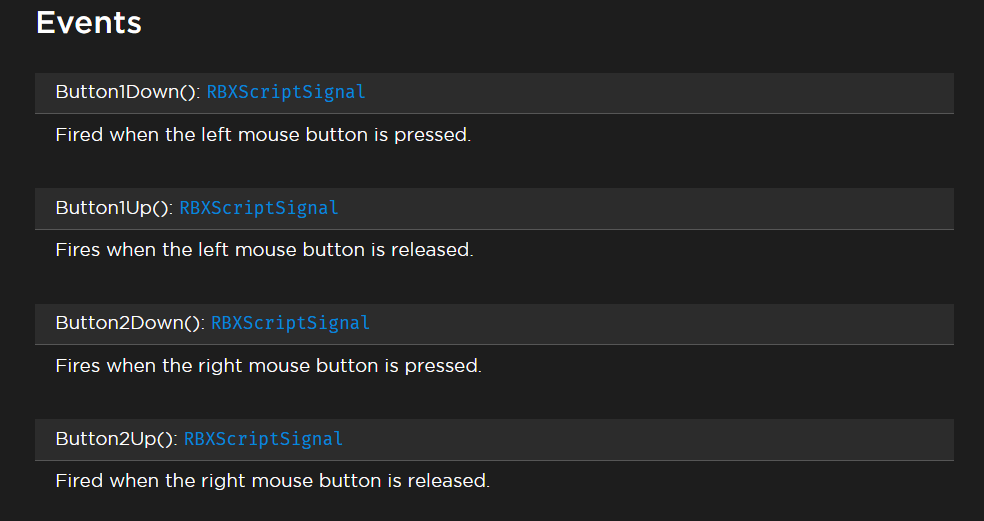Select the Button2Down() event name

point(130,323)
